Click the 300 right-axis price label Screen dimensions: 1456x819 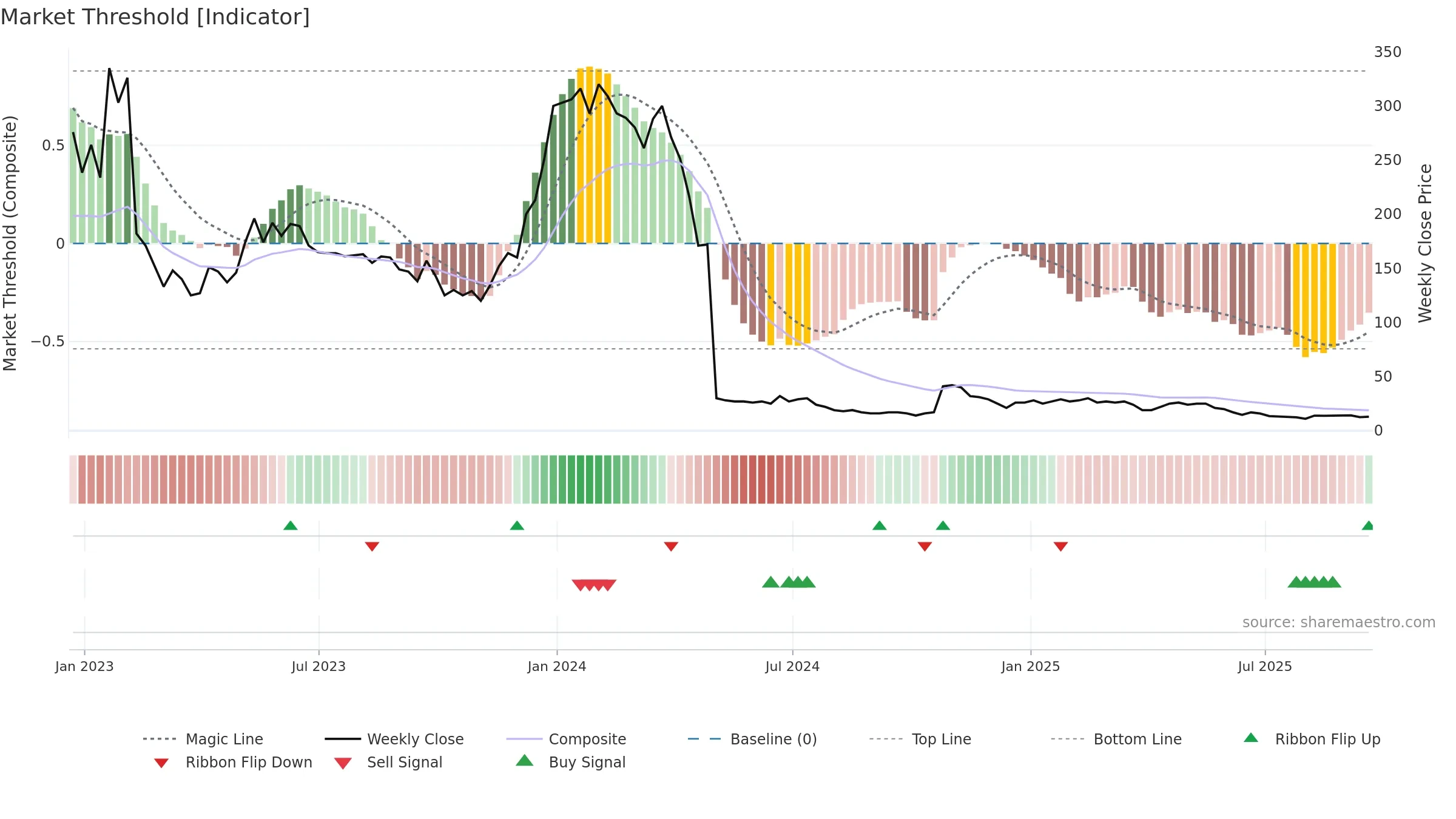click(1388, 106)
